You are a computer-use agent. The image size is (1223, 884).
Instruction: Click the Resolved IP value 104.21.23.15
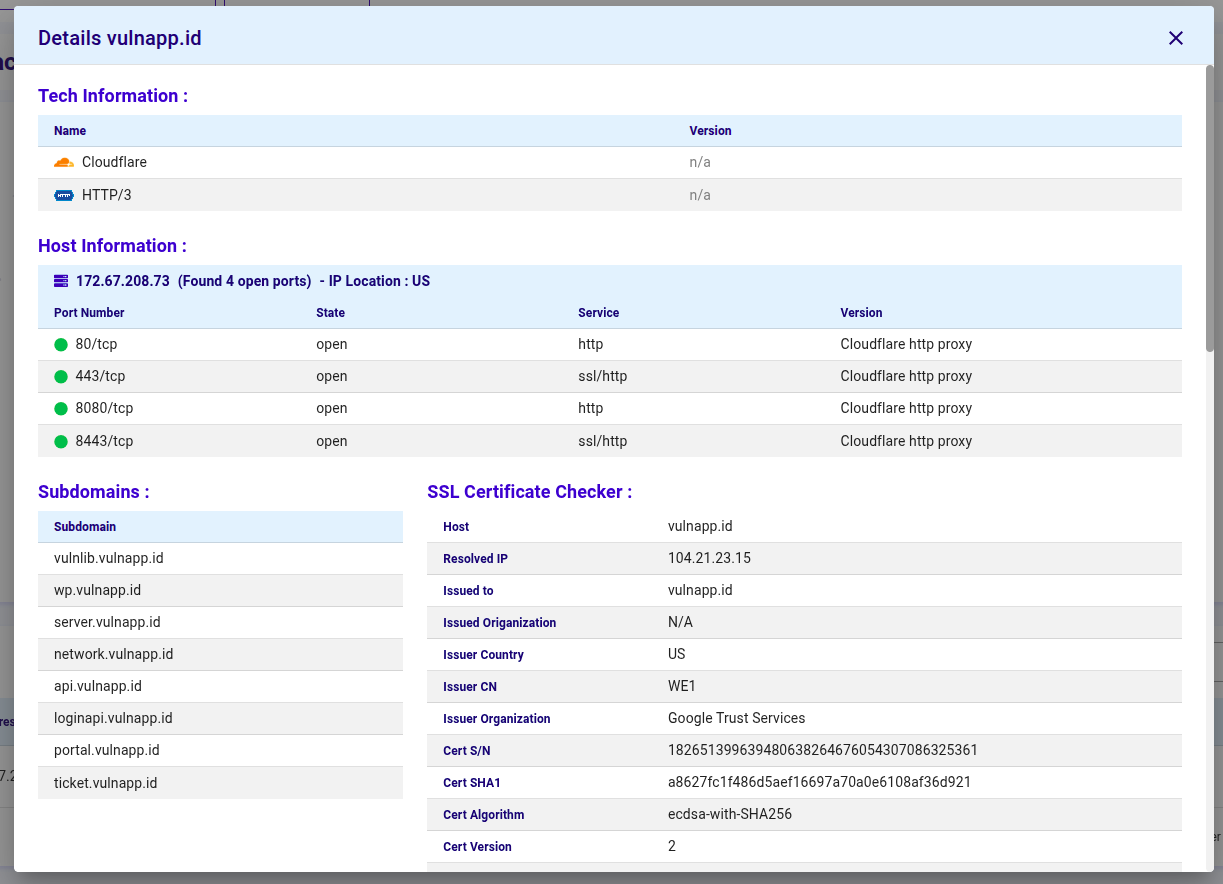[710, 558]
